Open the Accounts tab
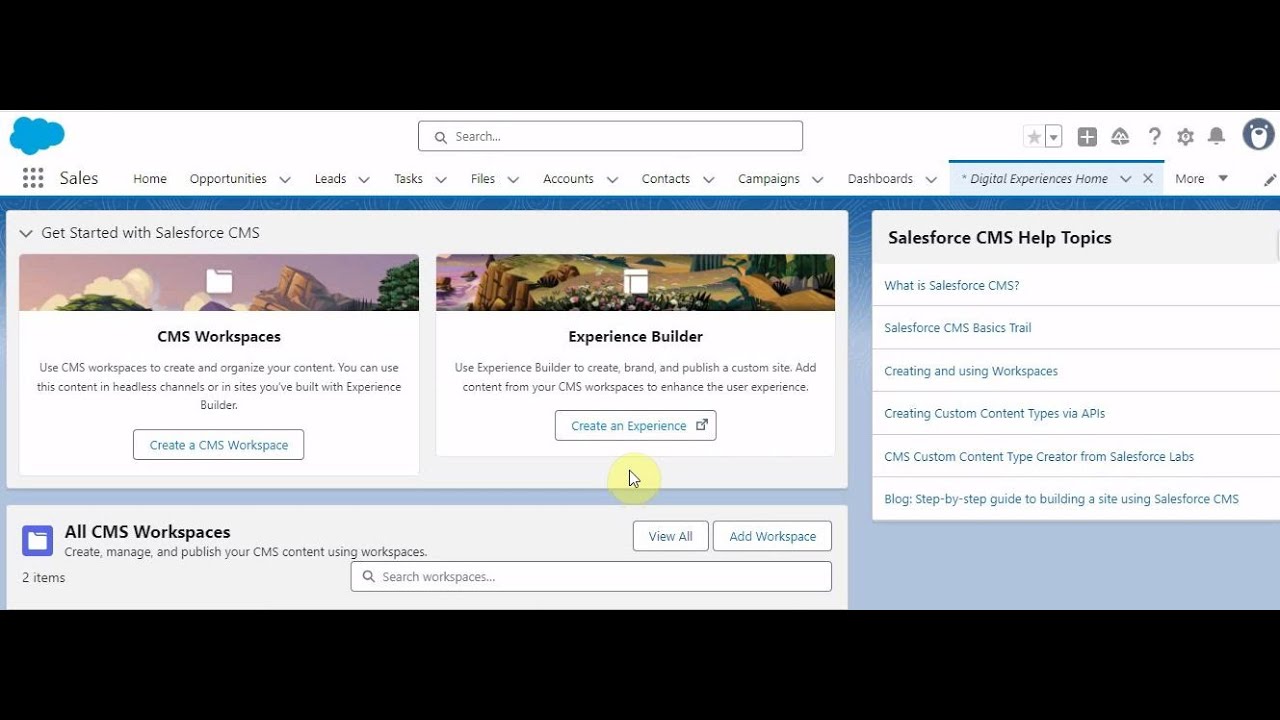The width and height of the screenshot is (1280, 720). (x=568, y=179)
